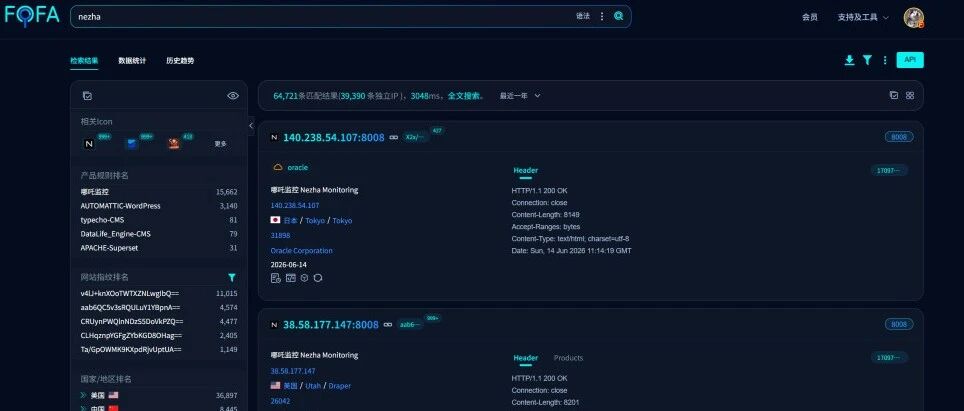Screen dimensions: 964x411
Task: Toggle the sidebar eye visibility icon
Action: [233, 96]
